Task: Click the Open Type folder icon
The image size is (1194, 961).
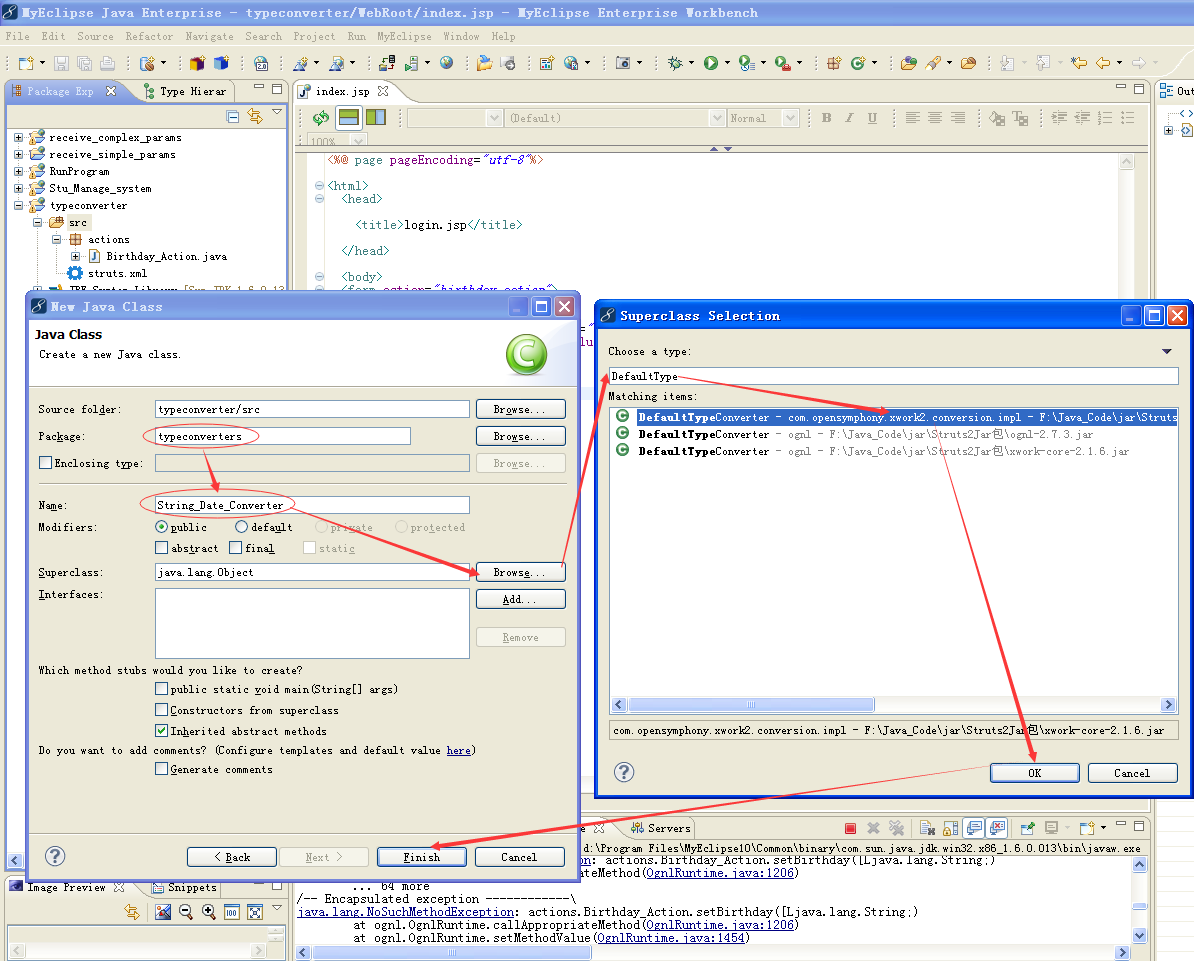Action: pos(908,63)
